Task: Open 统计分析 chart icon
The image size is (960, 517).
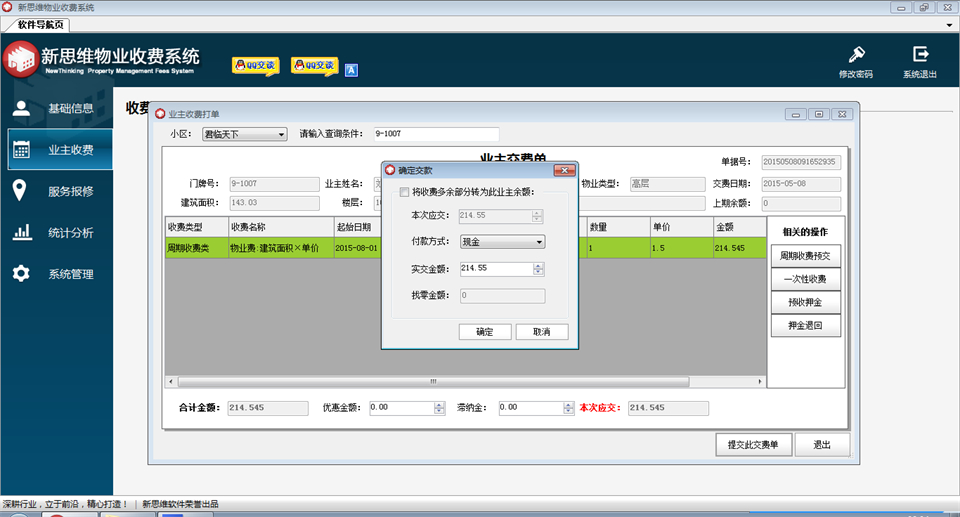Action: click(x=22, y=232)
